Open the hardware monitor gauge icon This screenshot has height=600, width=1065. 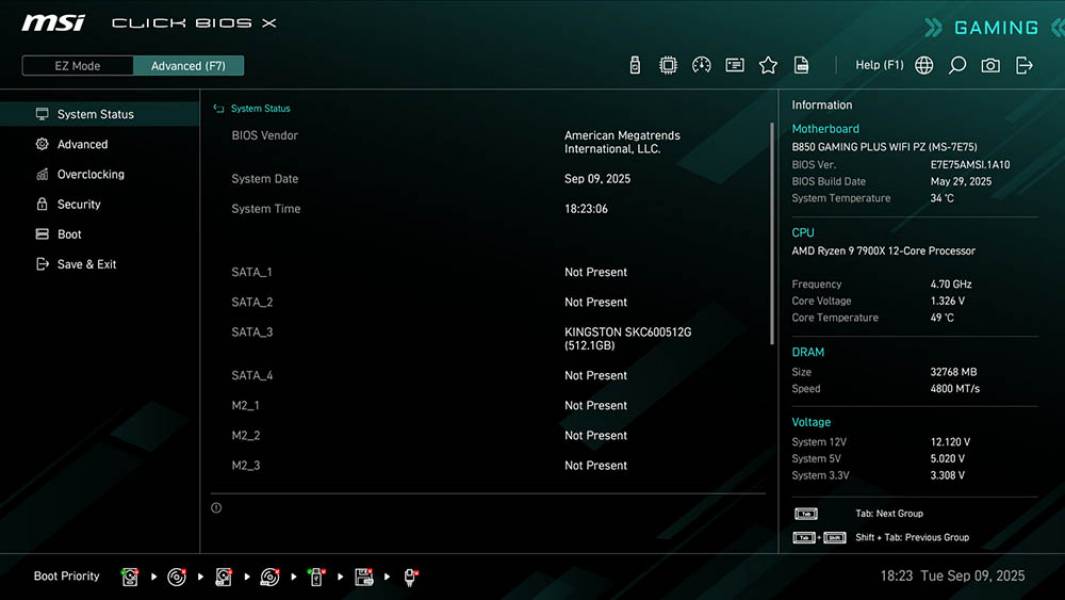700,64
